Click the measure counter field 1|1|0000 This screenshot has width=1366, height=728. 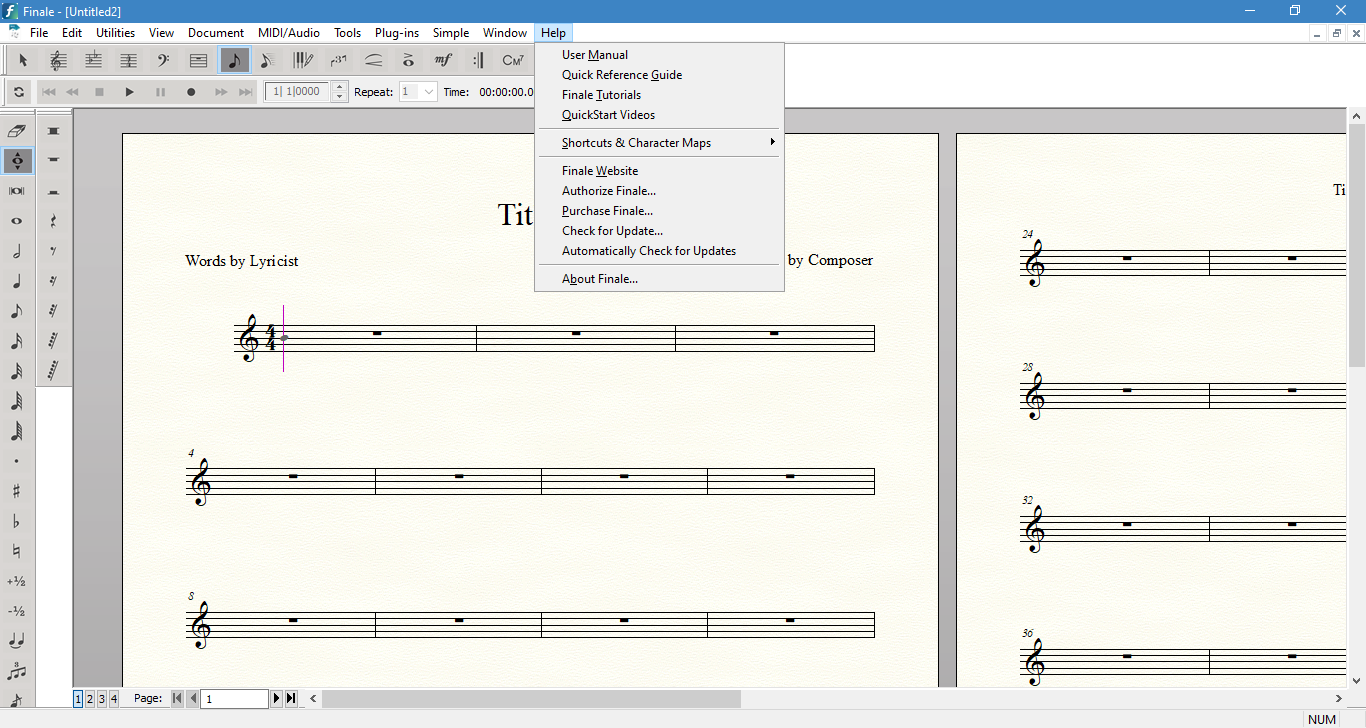point(298,92)
